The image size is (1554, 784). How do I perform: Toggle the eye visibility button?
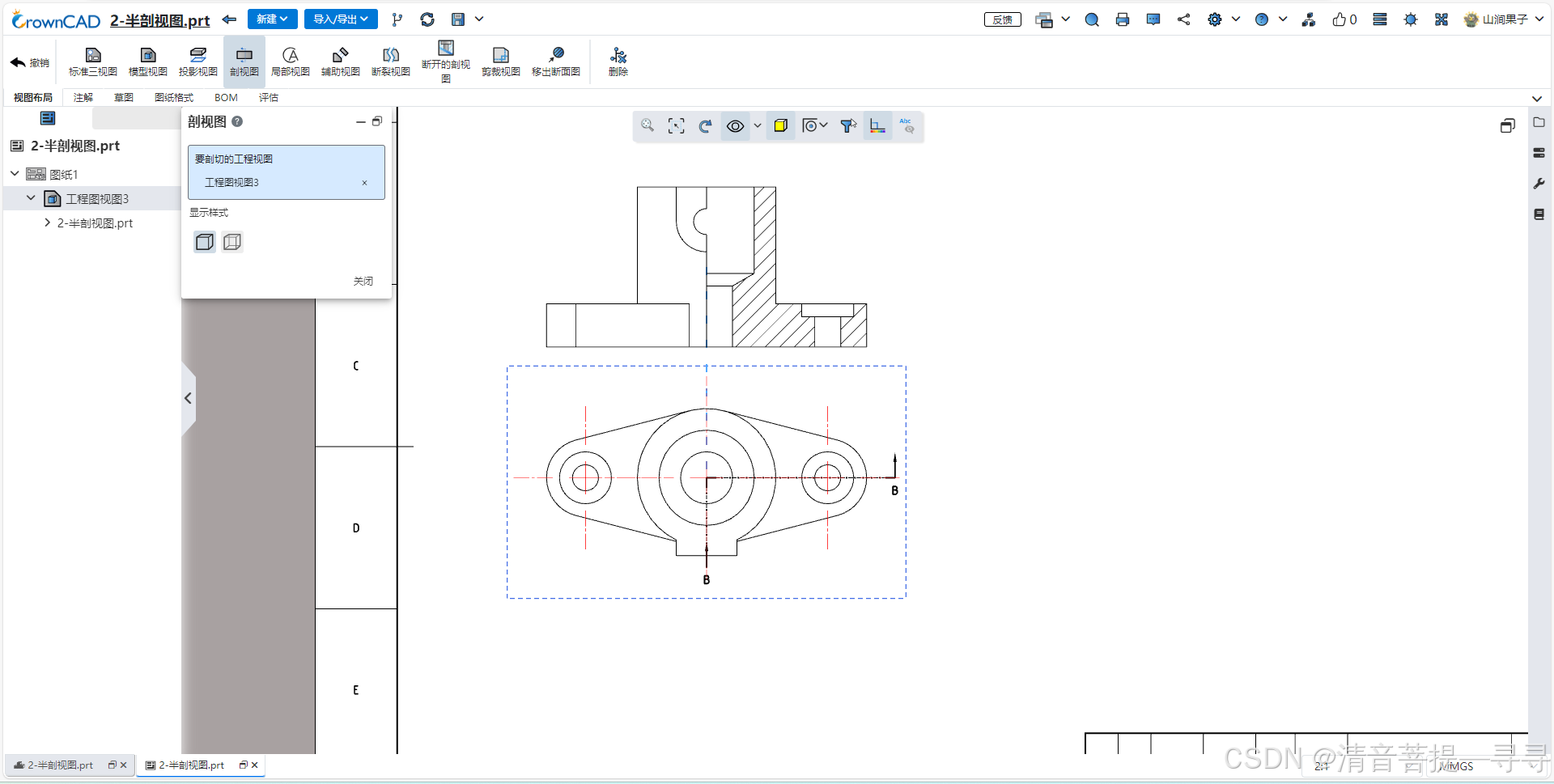735,126
